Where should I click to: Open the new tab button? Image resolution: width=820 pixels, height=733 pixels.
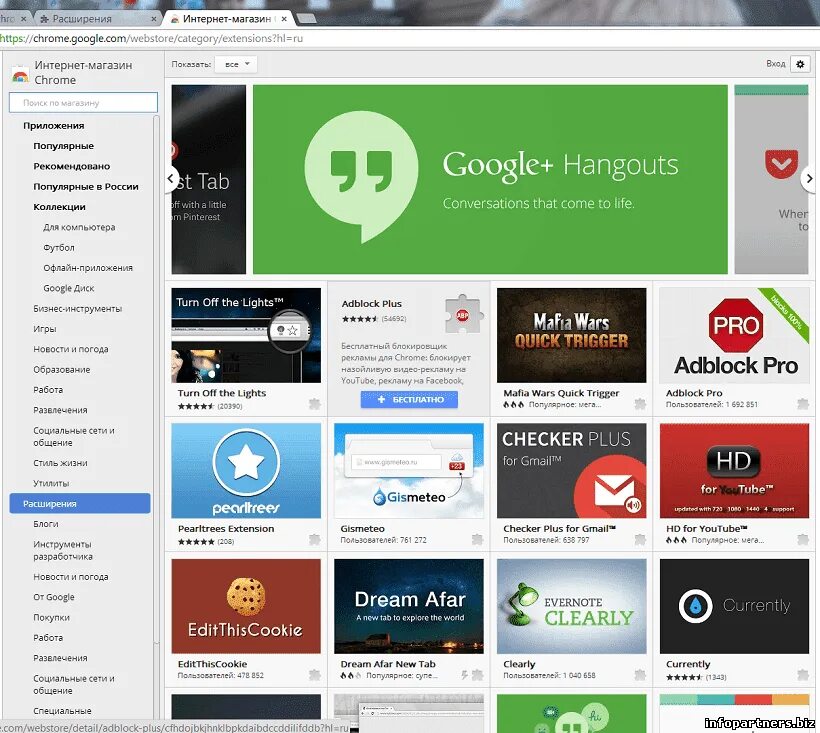(306, 19)
